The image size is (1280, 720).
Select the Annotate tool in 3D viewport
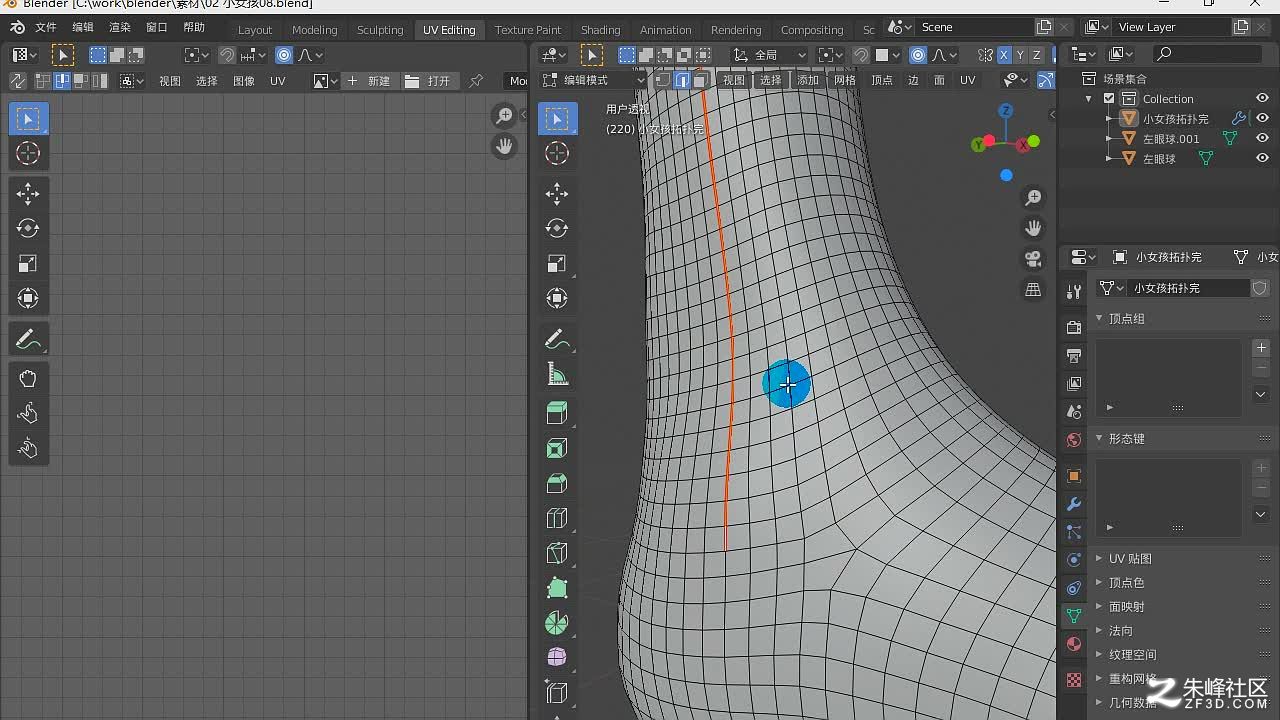tap(557, 339)
